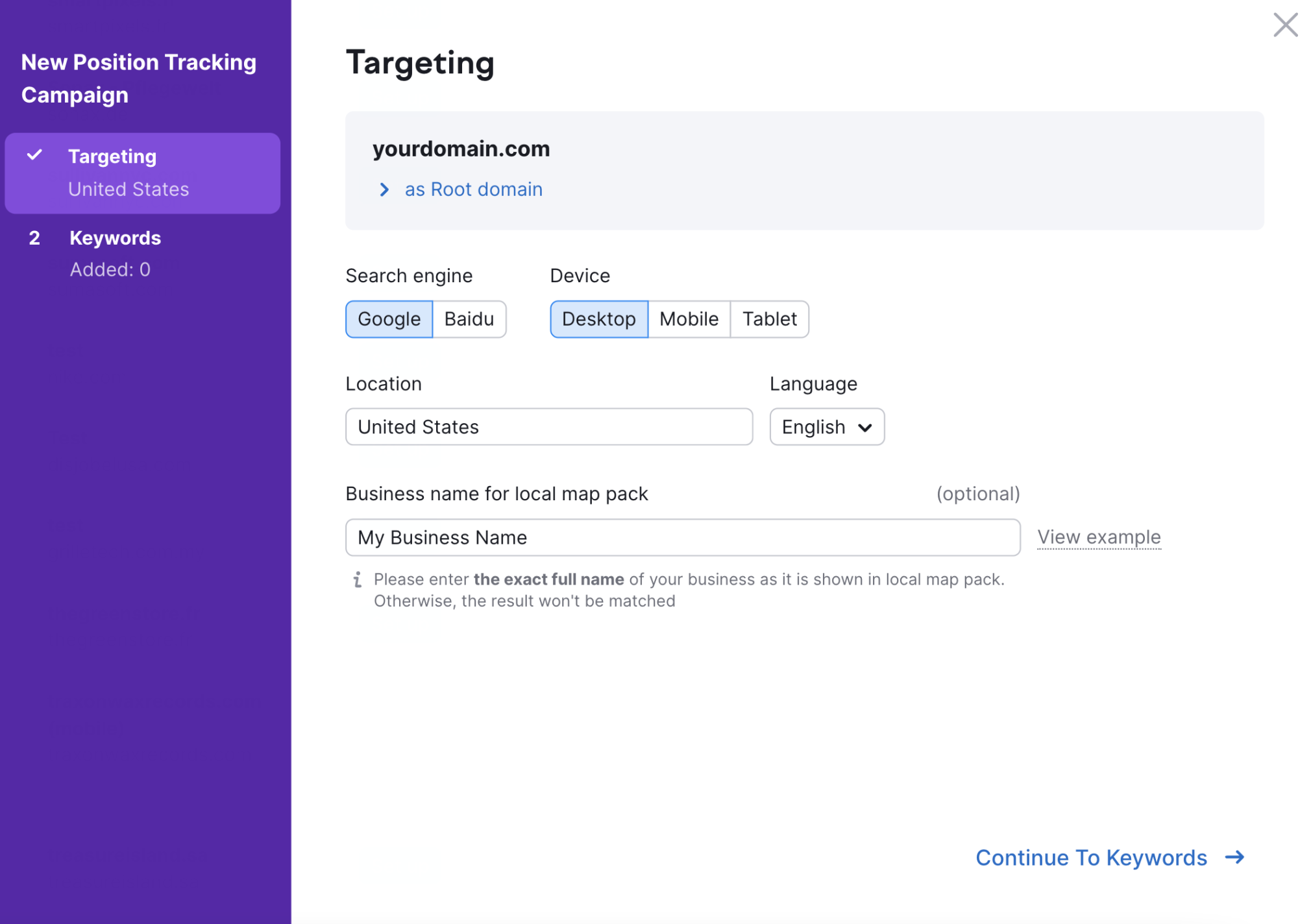Click the arrow icon after Continue To Keywords

pyautogui.click(x=1234, y=857)
